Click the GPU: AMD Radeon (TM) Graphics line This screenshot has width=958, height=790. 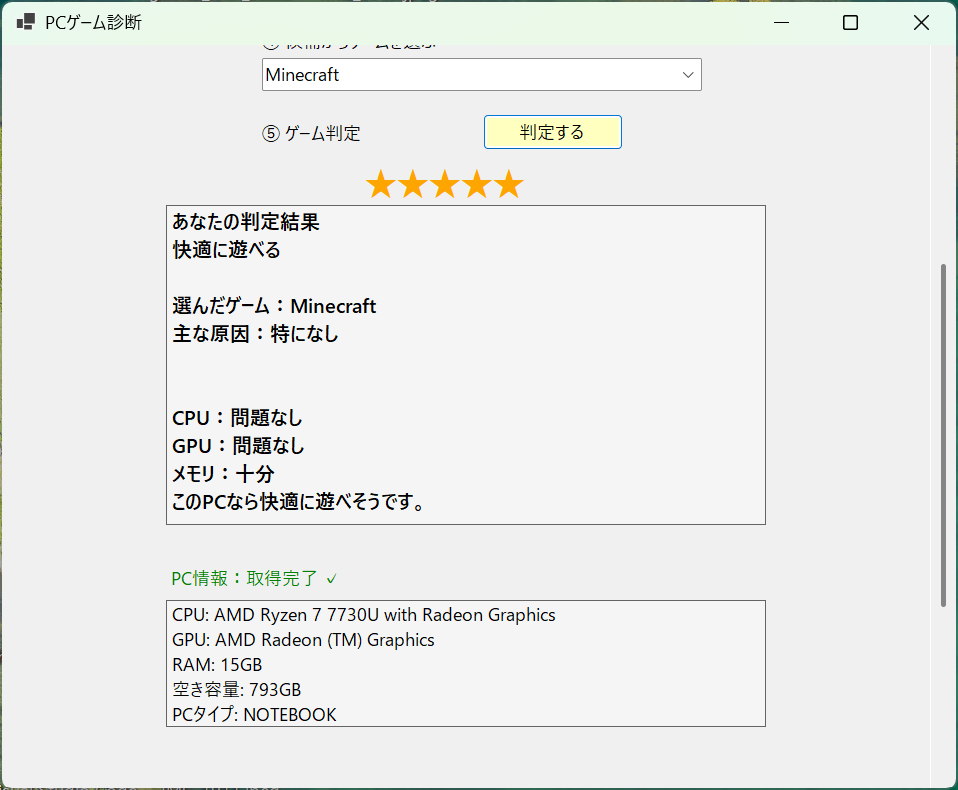pyautogui.click(x=303, y=640)
